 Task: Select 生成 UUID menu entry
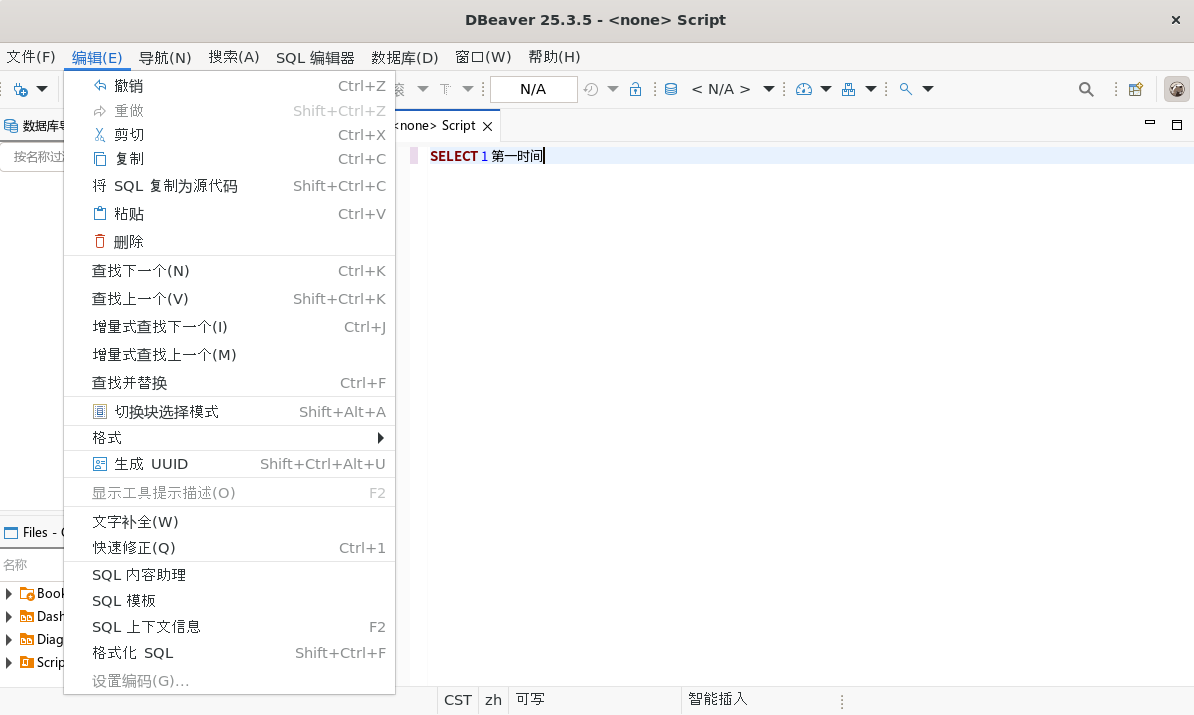pos(229,464)
